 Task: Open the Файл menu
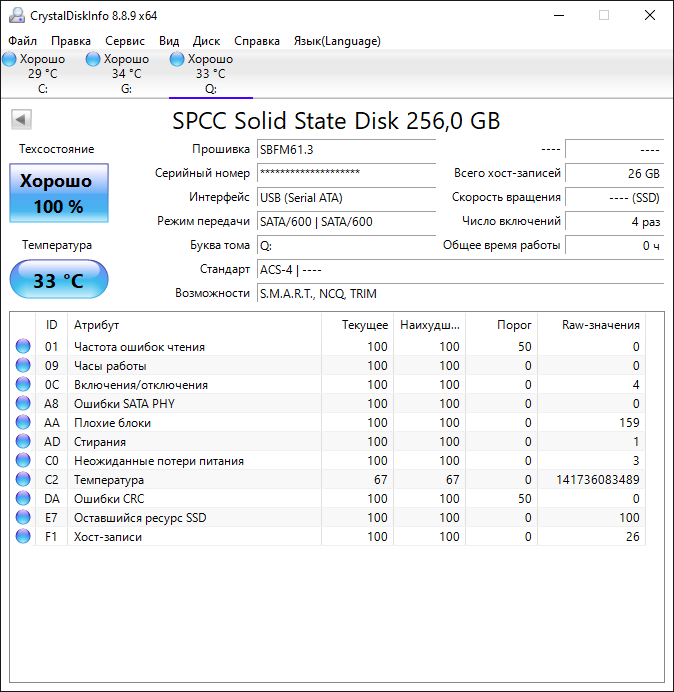(22, 41)
